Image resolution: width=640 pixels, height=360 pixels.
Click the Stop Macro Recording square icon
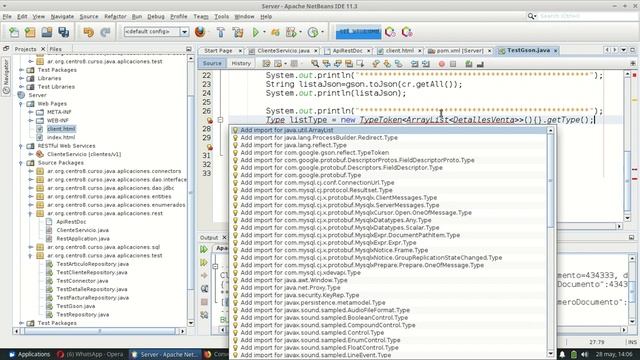tap(453, 64)
